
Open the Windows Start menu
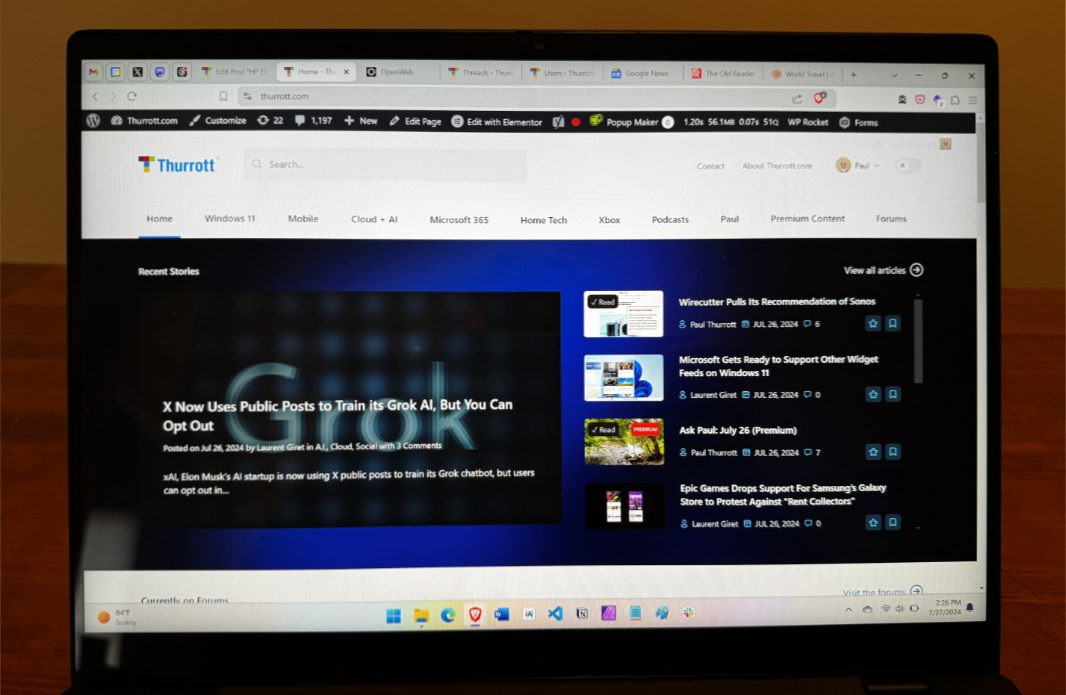394,616
